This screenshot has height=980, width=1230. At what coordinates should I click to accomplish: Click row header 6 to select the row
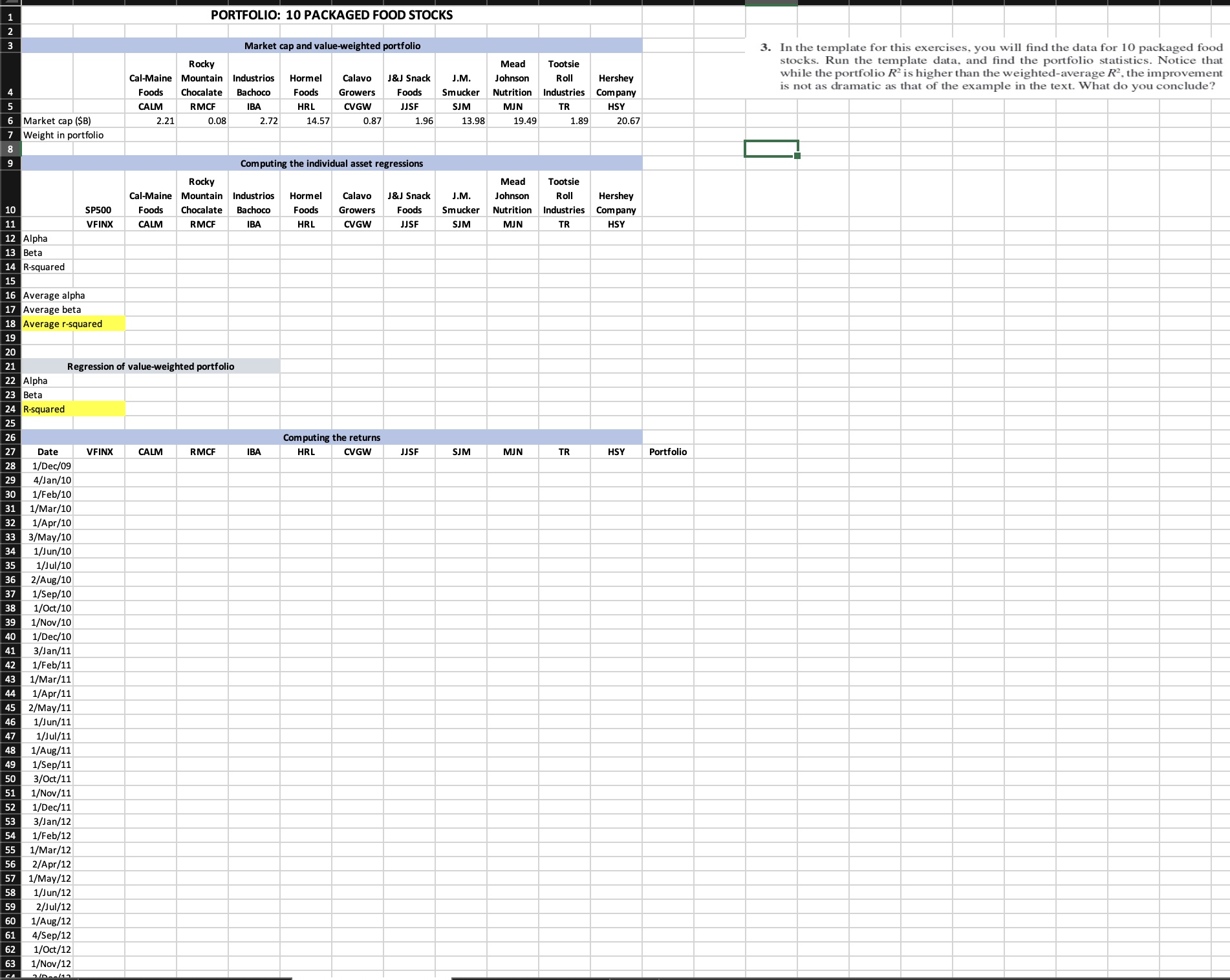pos(10,120)
